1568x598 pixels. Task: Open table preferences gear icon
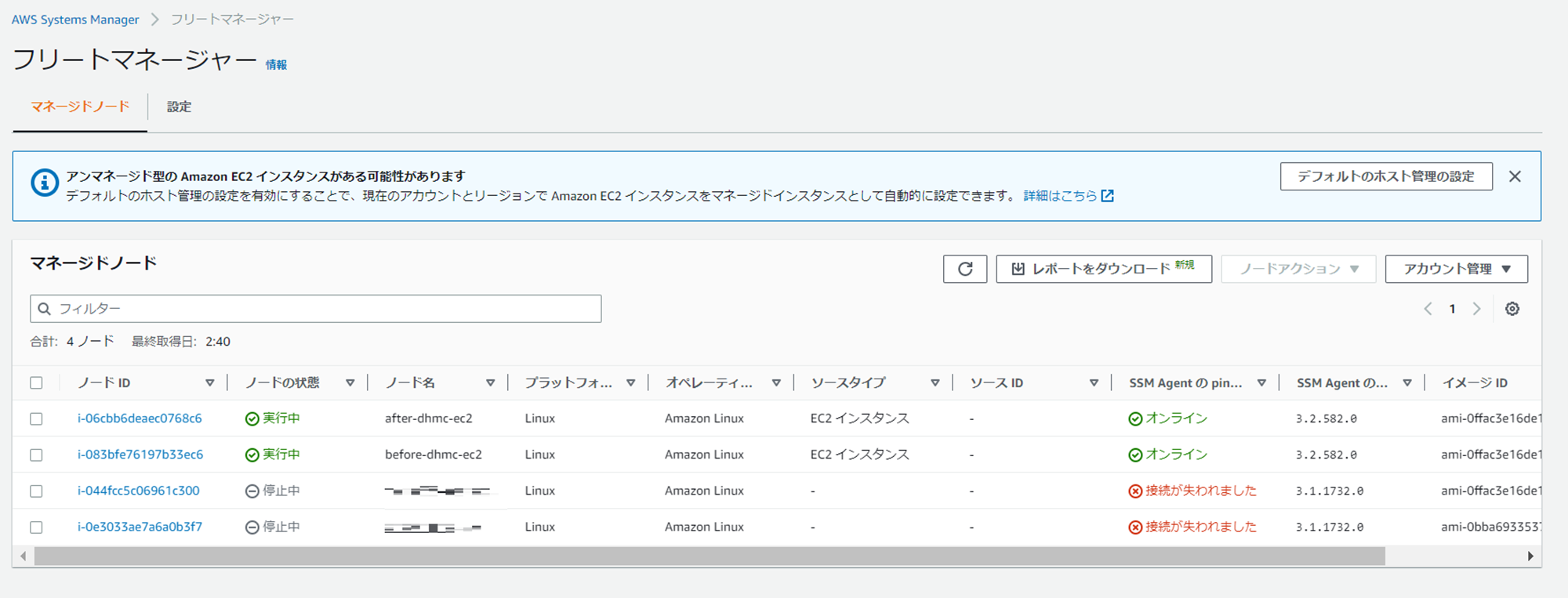pyautogui.click(x=1512, y=309)
